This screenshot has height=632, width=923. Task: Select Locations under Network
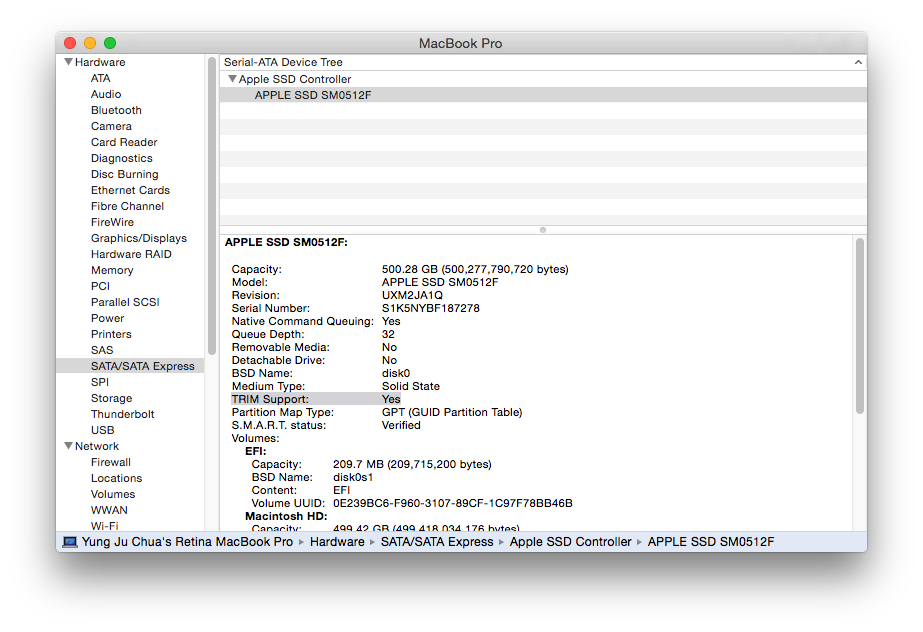click(x=117, y=478)
